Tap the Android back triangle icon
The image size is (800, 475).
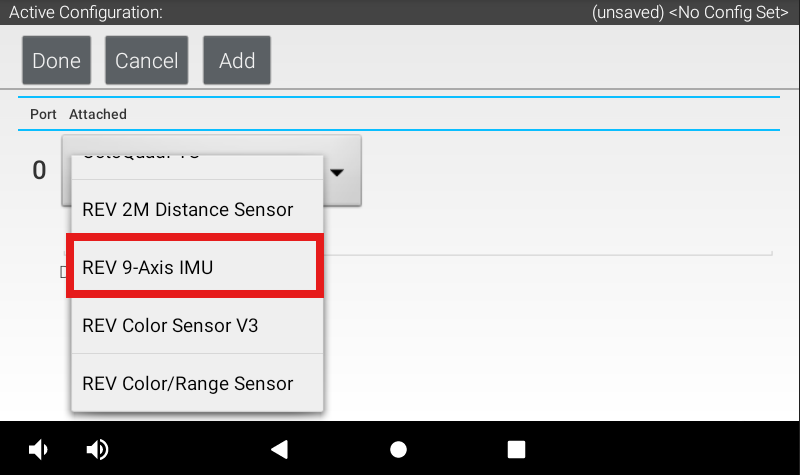[280, 449]
